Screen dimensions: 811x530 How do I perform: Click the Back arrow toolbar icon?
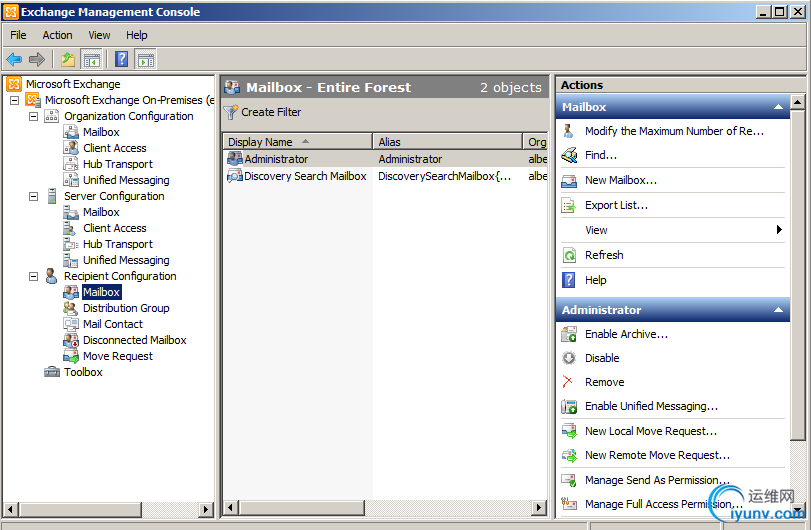(x=14, y=59)
